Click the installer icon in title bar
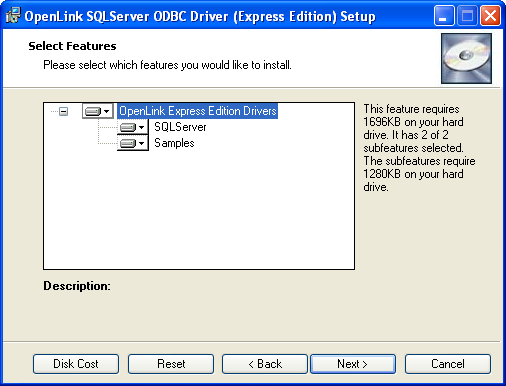 point(13,16)
